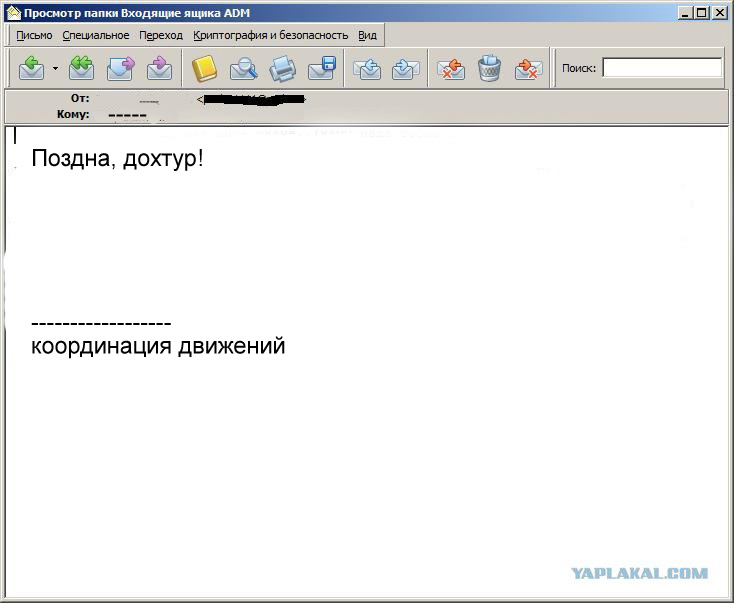Viewport: 734px width, 603px height.
Task: Click the От: header label
Action: pos(80,98)
